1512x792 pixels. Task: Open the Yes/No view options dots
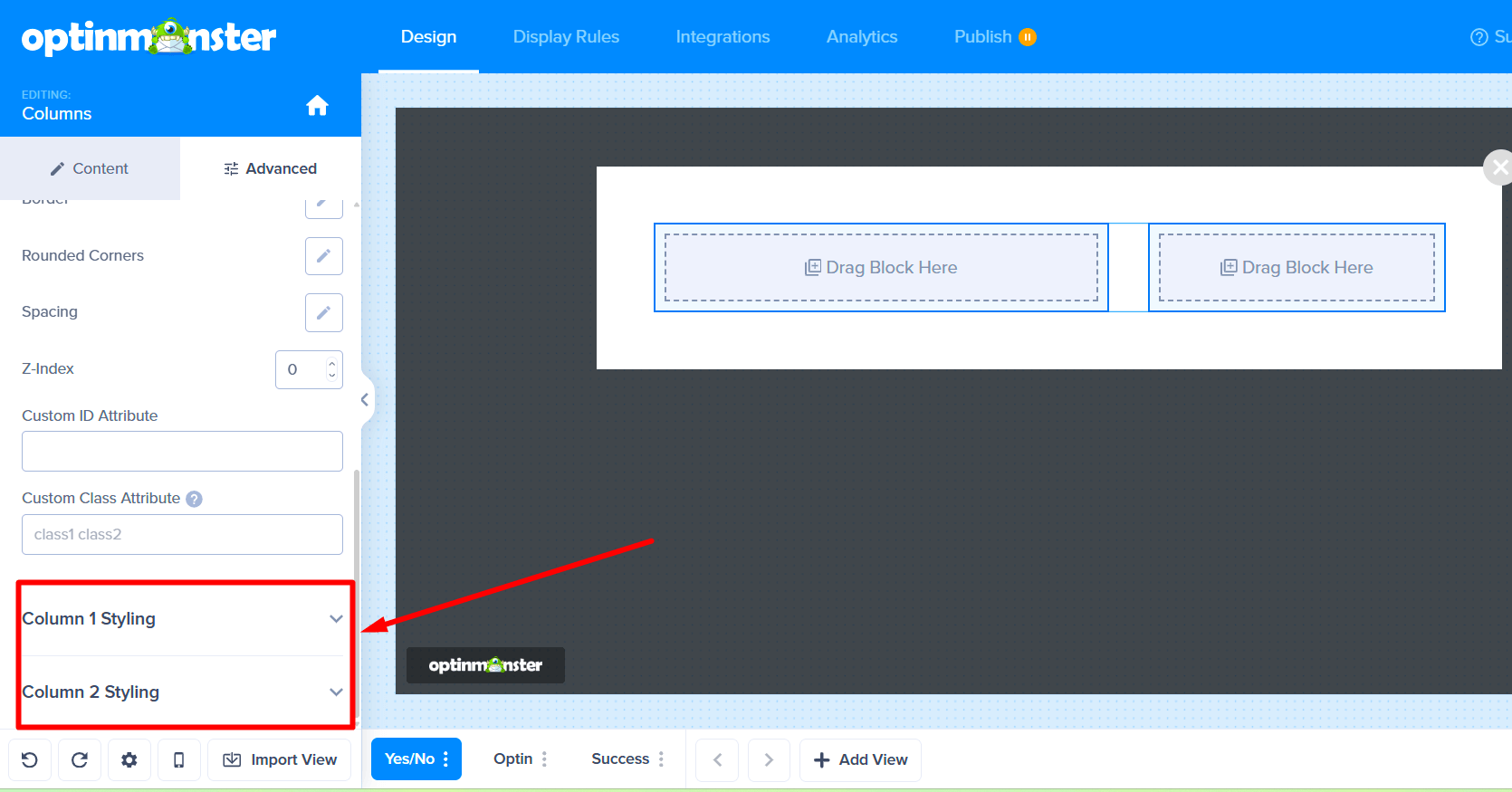446,759
